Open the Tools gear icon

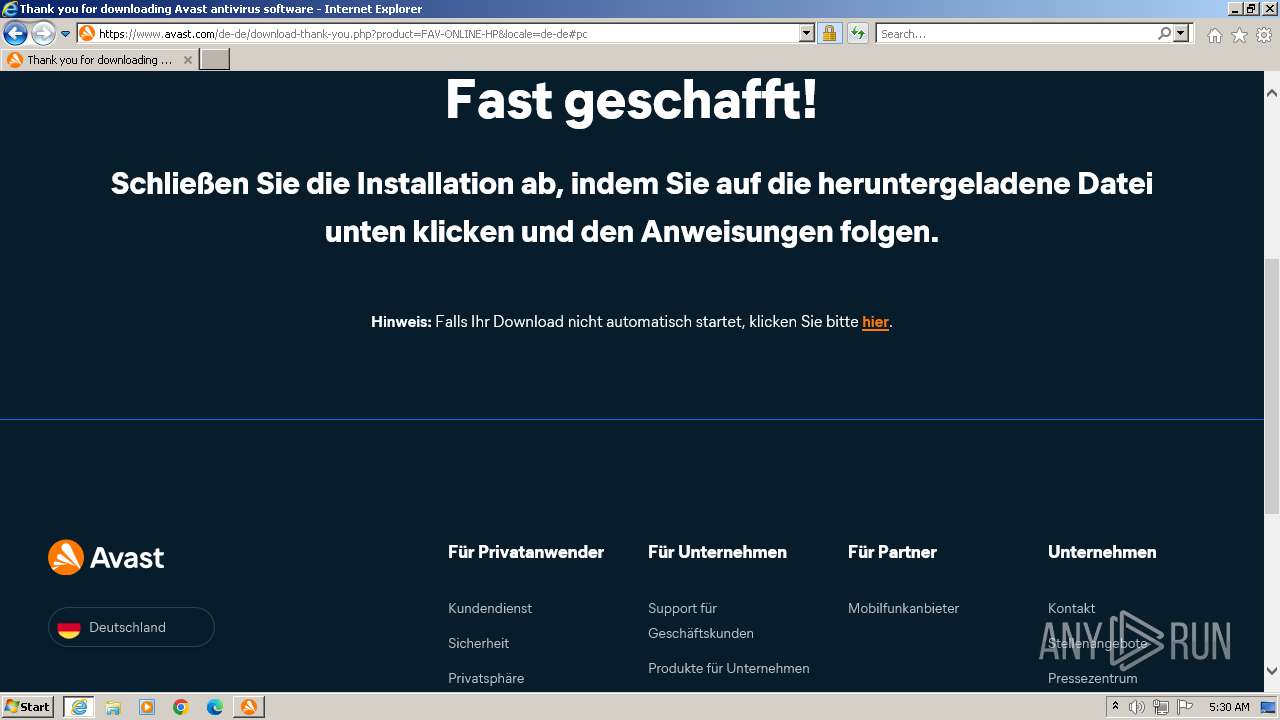[x=1264, y=35]
